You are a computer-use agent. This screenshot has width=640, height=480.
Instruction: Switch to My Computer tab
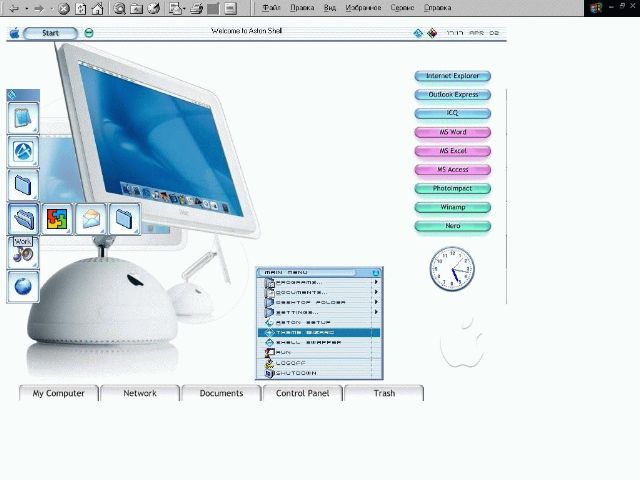click(x=59, y=393)
